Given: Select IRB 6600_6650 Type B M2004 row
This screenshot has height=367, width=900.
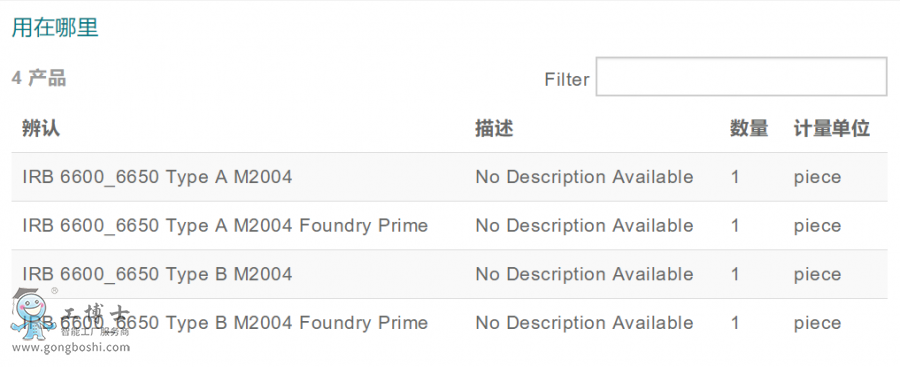Looking at the screenshot, I should (449, 274).
